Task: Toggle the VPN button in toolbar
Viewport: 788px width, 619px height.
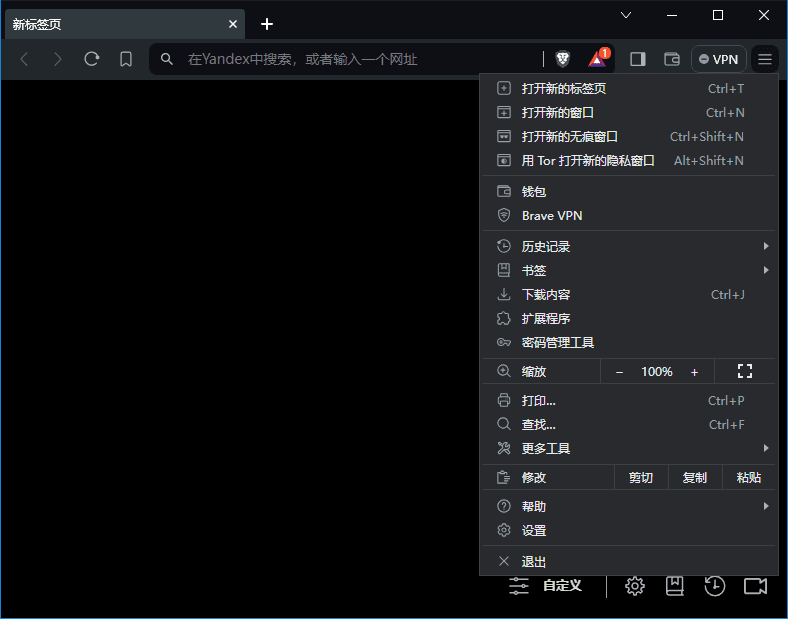Action: [718, 59]
